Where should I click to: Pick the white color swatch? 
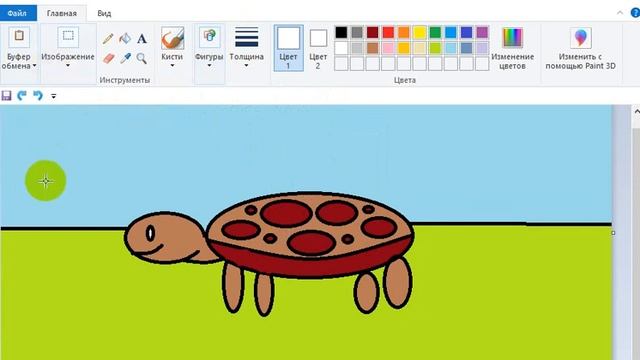point(341,48)
